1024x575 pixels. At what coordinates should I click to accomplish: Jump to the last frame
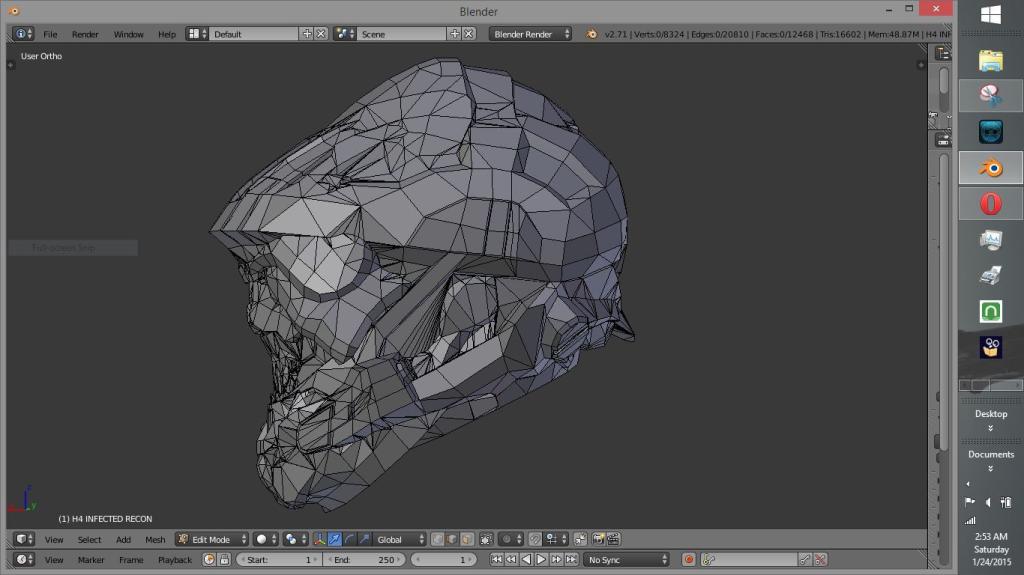571,559
